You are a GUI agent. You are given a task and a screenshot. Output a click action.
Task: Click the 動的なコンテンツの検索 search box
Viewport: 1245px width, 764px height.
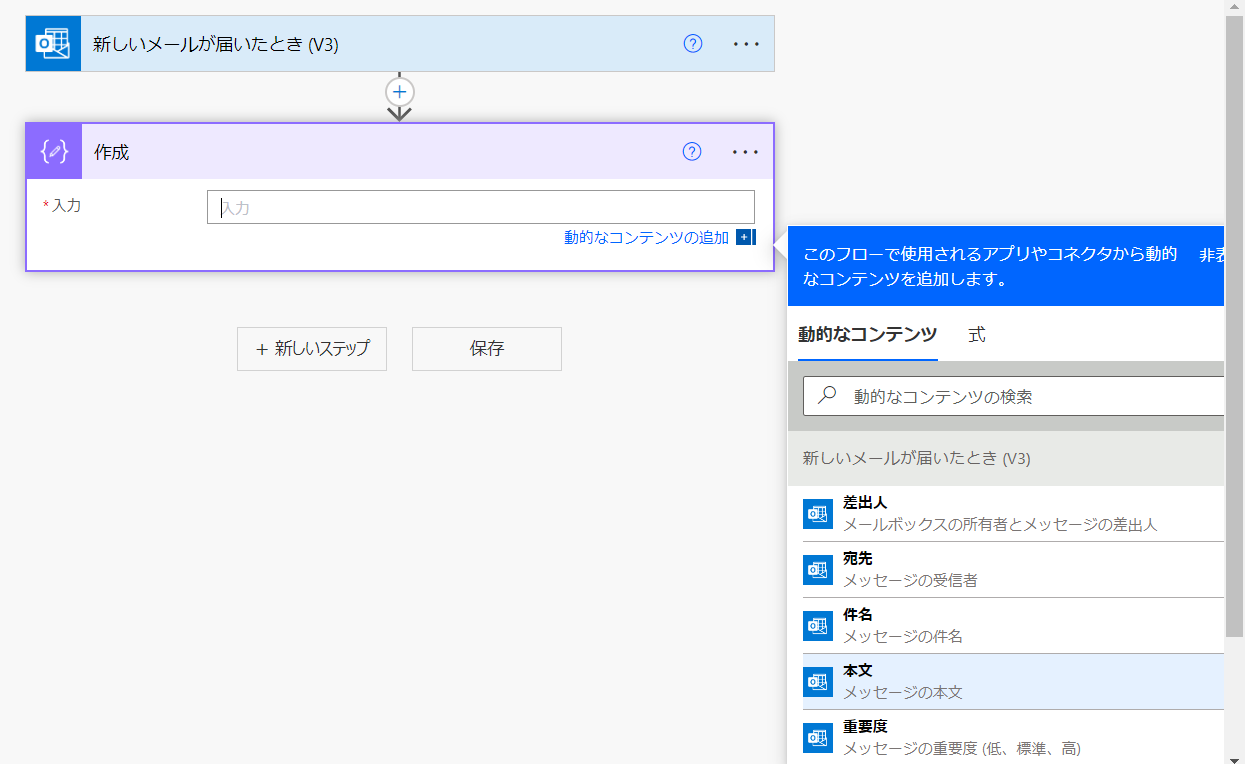tap(1014, 396)
